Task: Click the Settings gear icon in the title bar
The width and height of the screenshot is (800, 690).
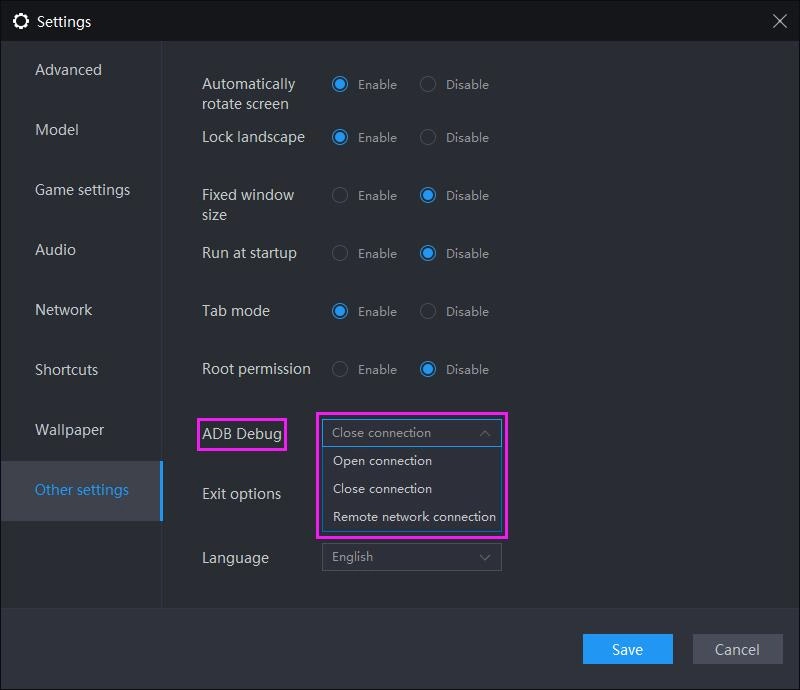Action: pyautogui.click(x=21, y=21)
